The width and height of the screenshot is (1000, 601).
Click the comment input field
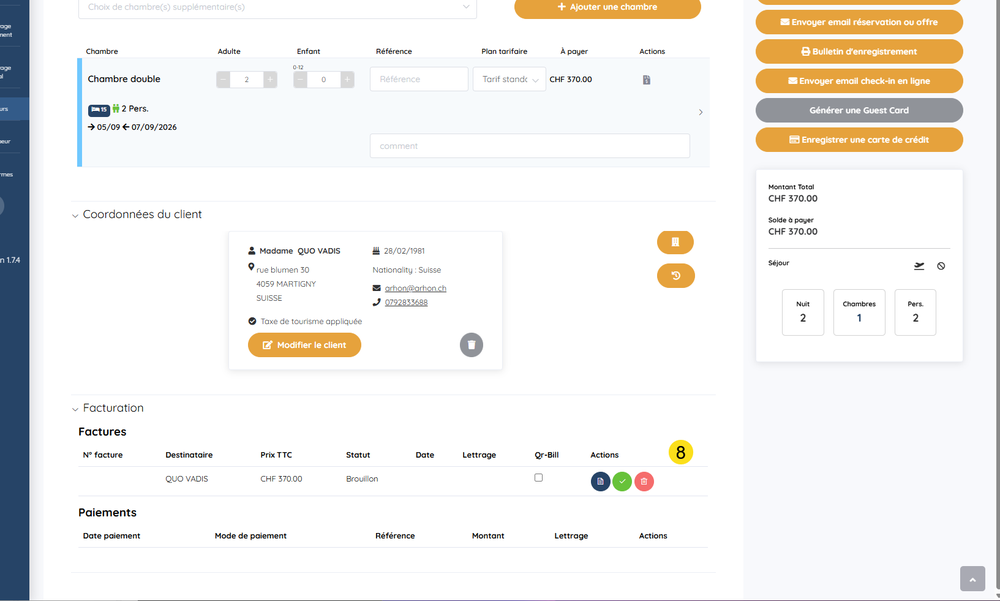[x=529, y=145]
